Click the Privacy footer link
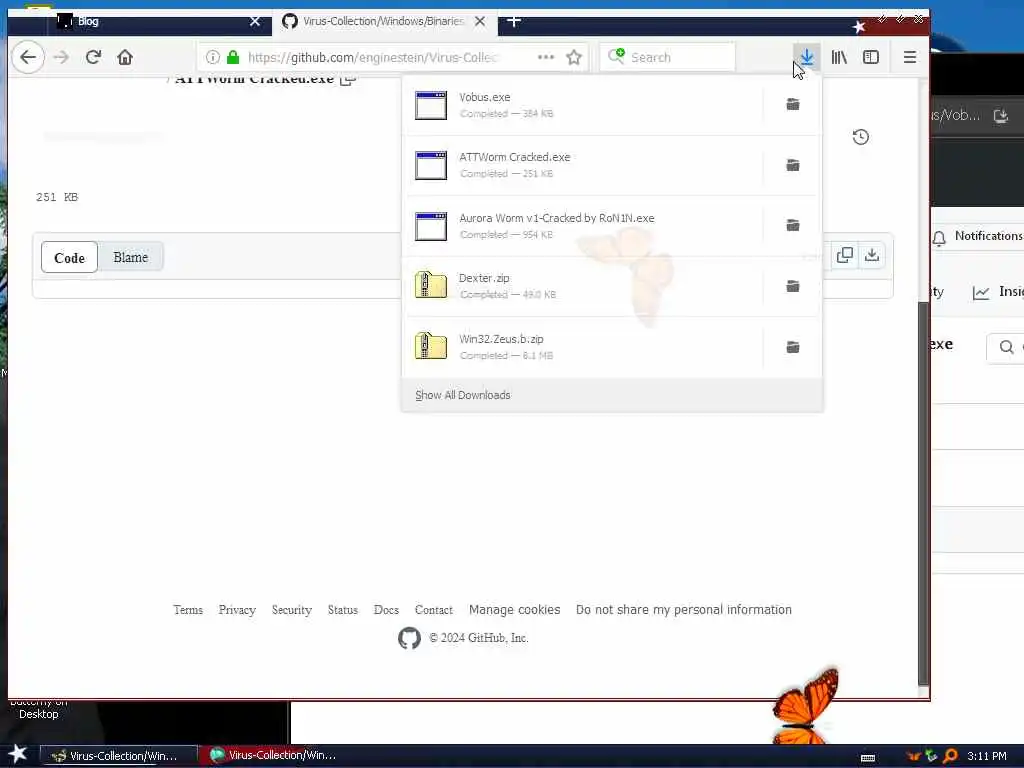This screenshot has width=1024, height=768. (x=237, y=610)
